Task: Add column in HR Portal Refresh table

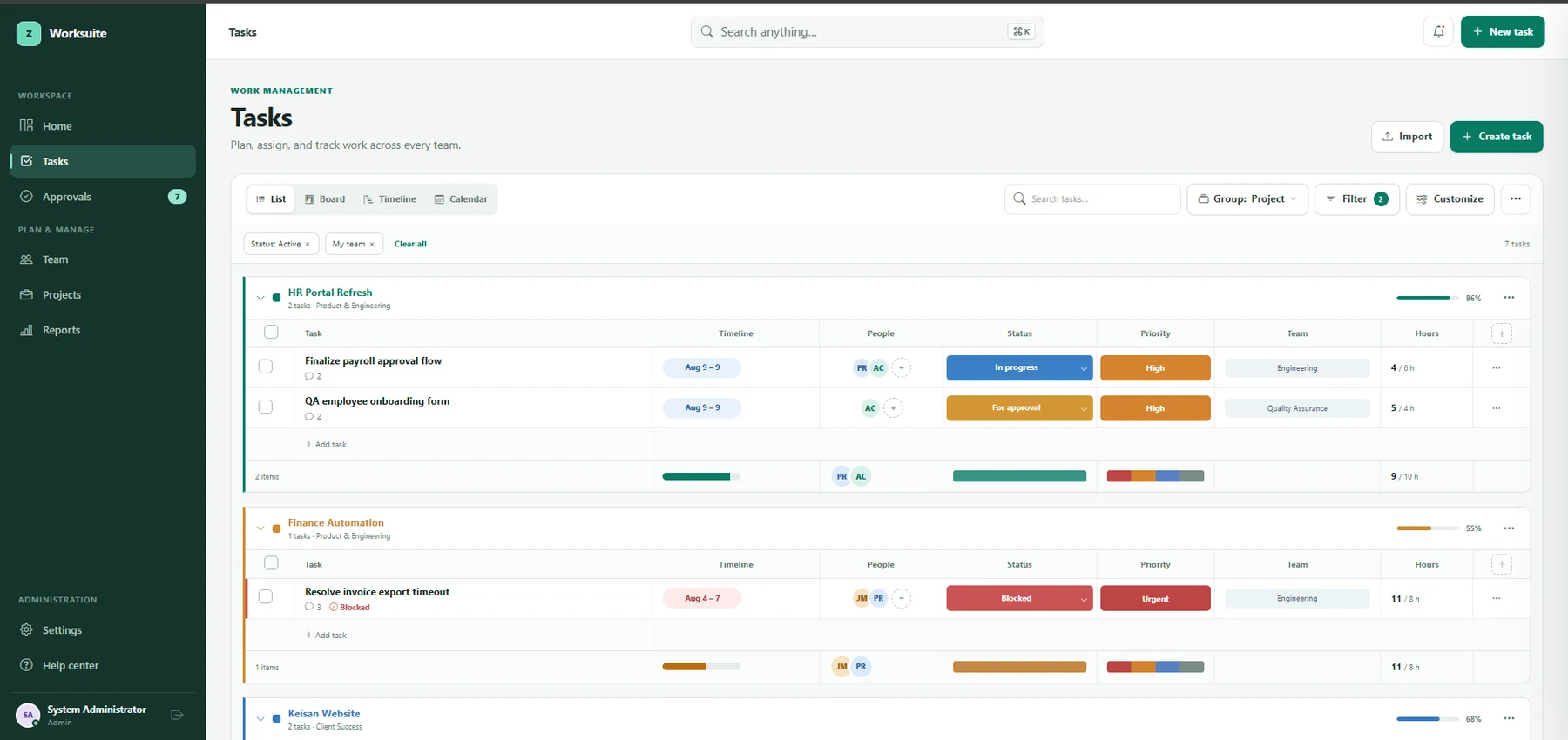Action: pos(1502,333)
